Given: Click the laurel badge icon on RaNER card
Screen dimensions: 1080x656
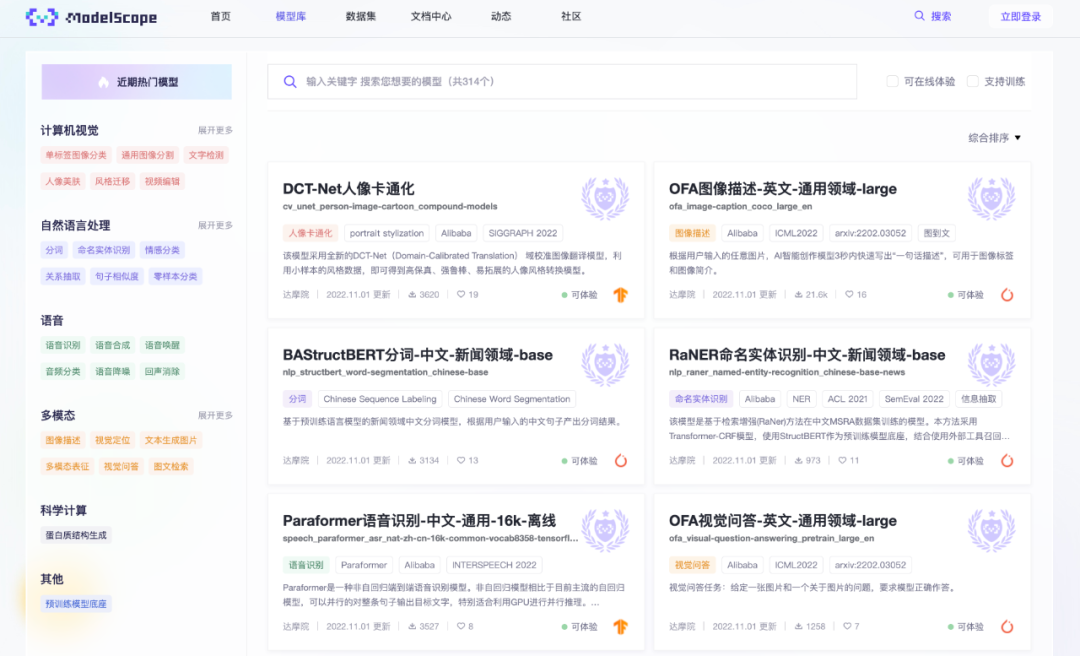Looking at the screenshot, I should click(991, 364).
